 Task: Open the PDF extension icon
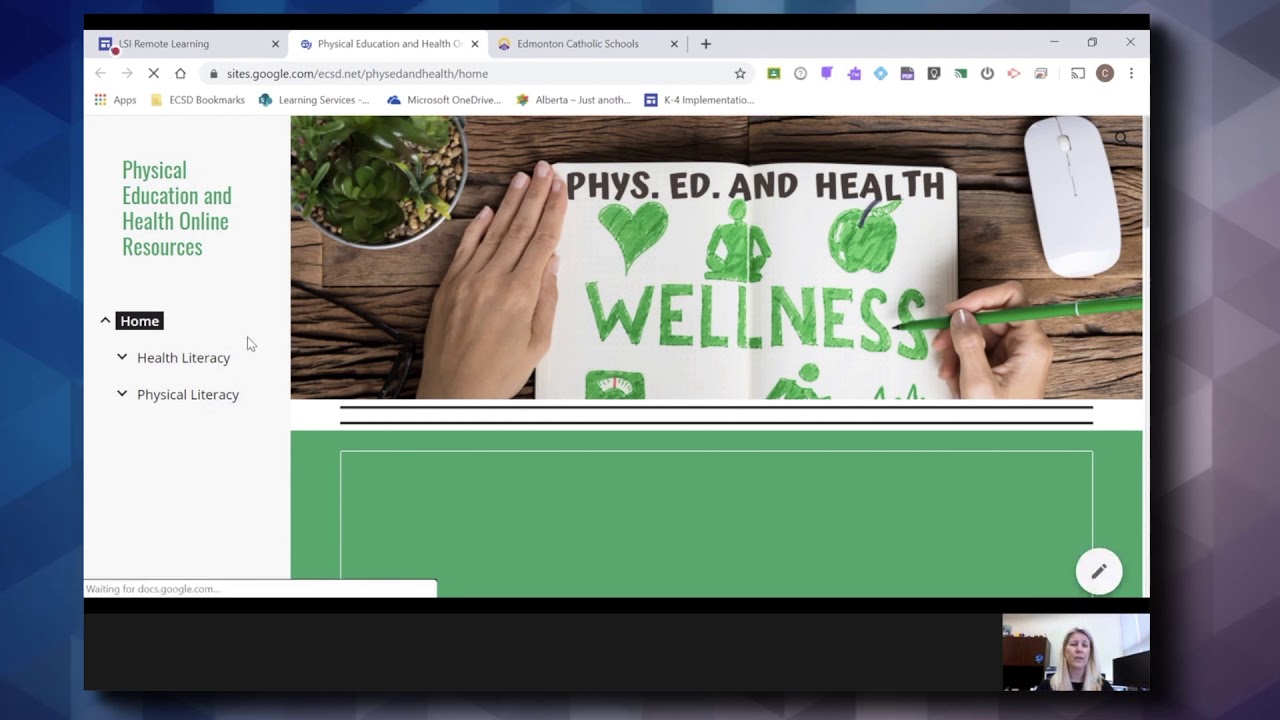click(x=907, y=73)
